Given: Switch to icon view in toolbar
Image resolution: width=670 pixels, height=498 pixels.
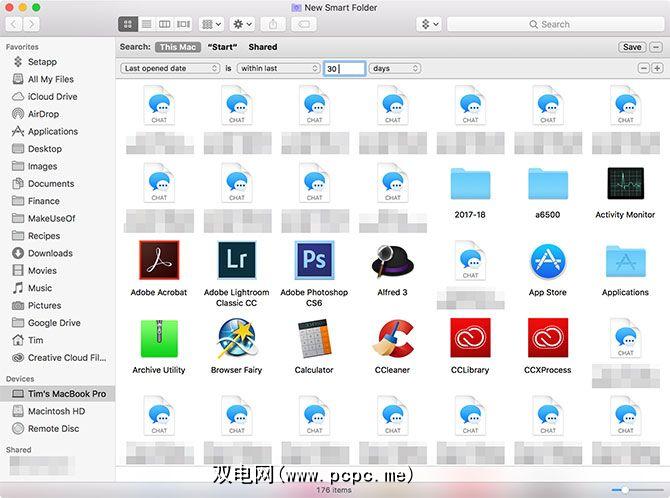Looking at the screenshot, I should coord(128,24).
